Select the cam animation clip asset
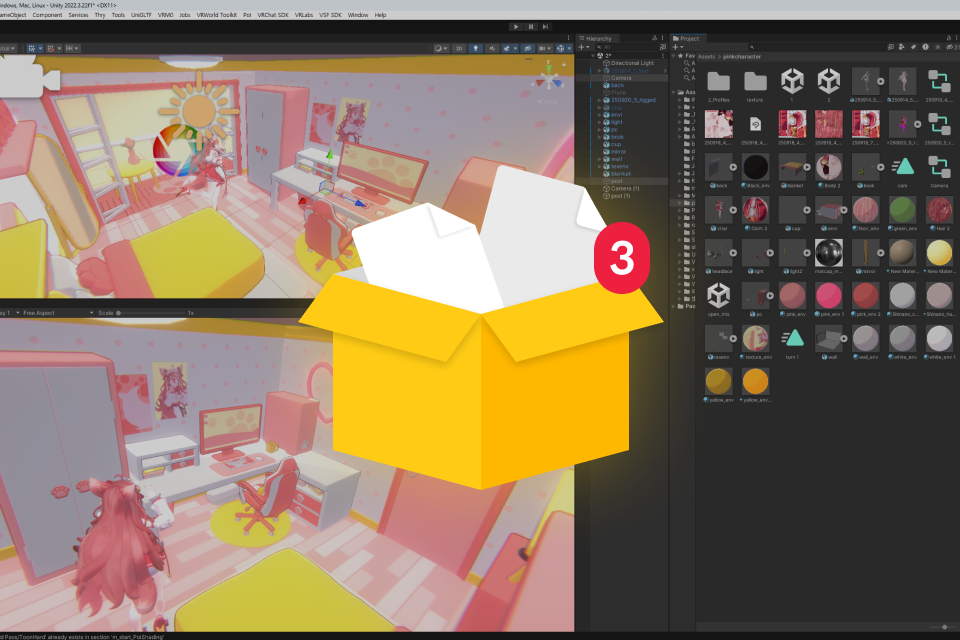The height and width of the screenshot is (640, 960). click(x=902, y=171)
